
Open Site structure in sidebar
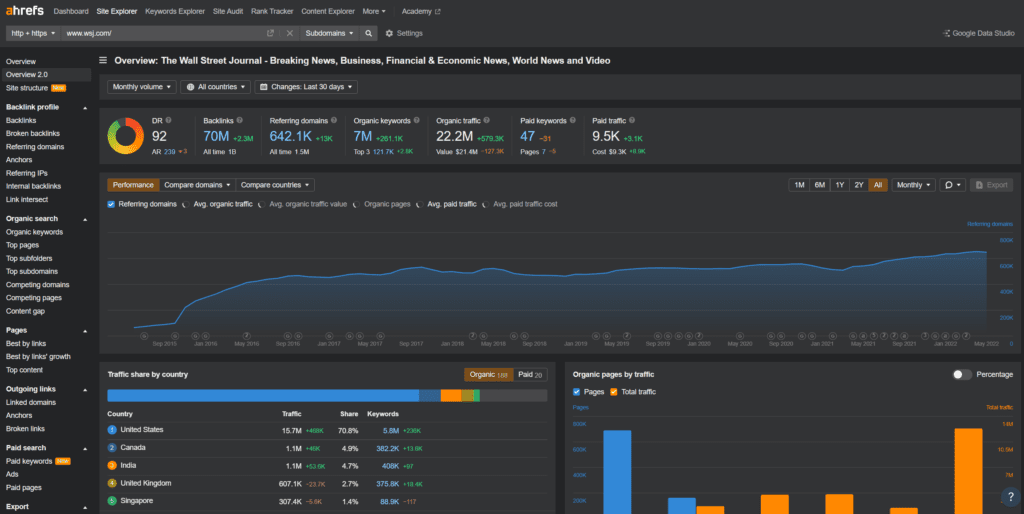pyautogui.click(x=27, y=88)
